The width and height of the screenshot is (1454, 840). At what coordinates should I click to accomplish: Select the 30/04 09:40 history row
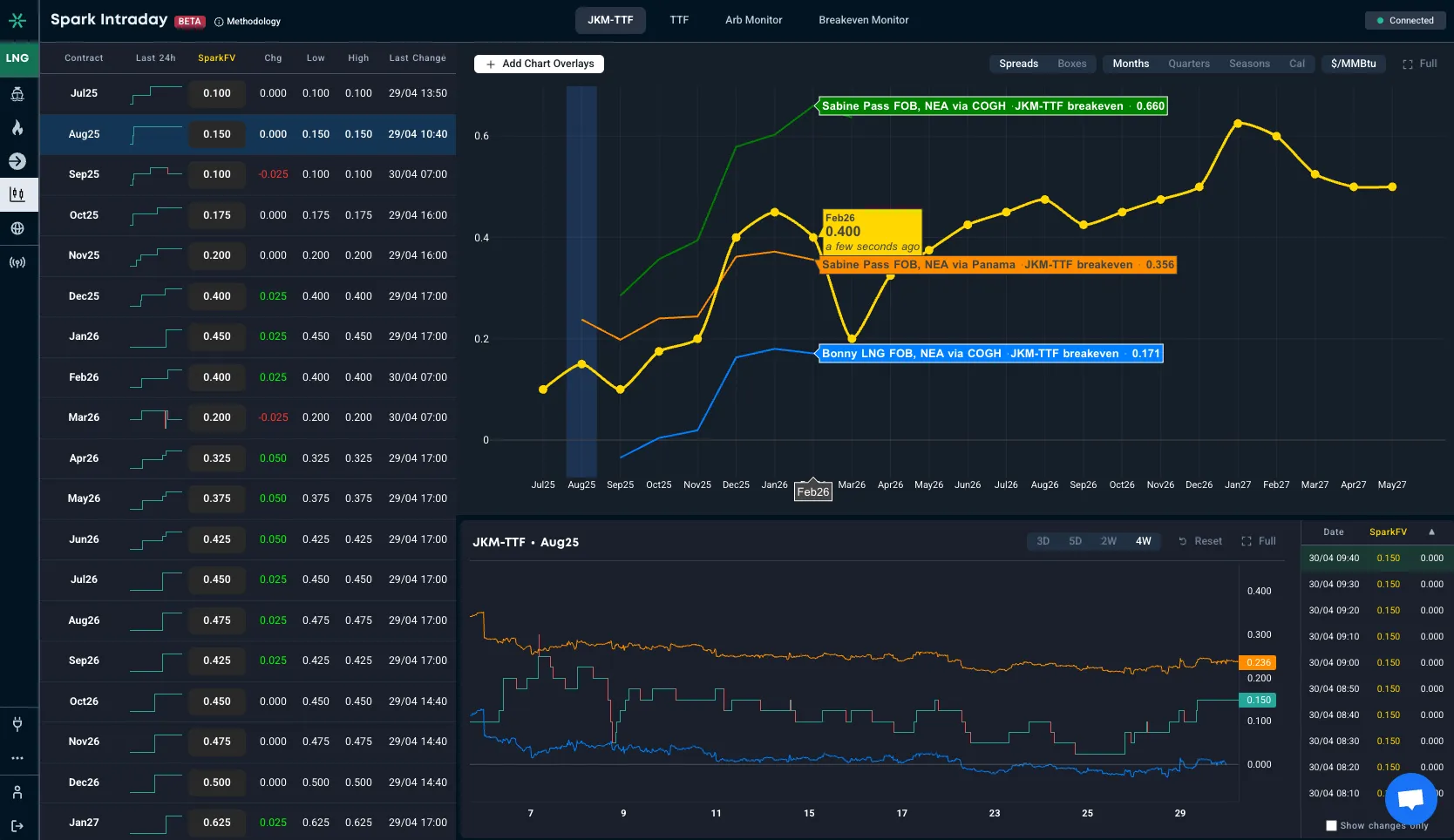pos(1376,558)
